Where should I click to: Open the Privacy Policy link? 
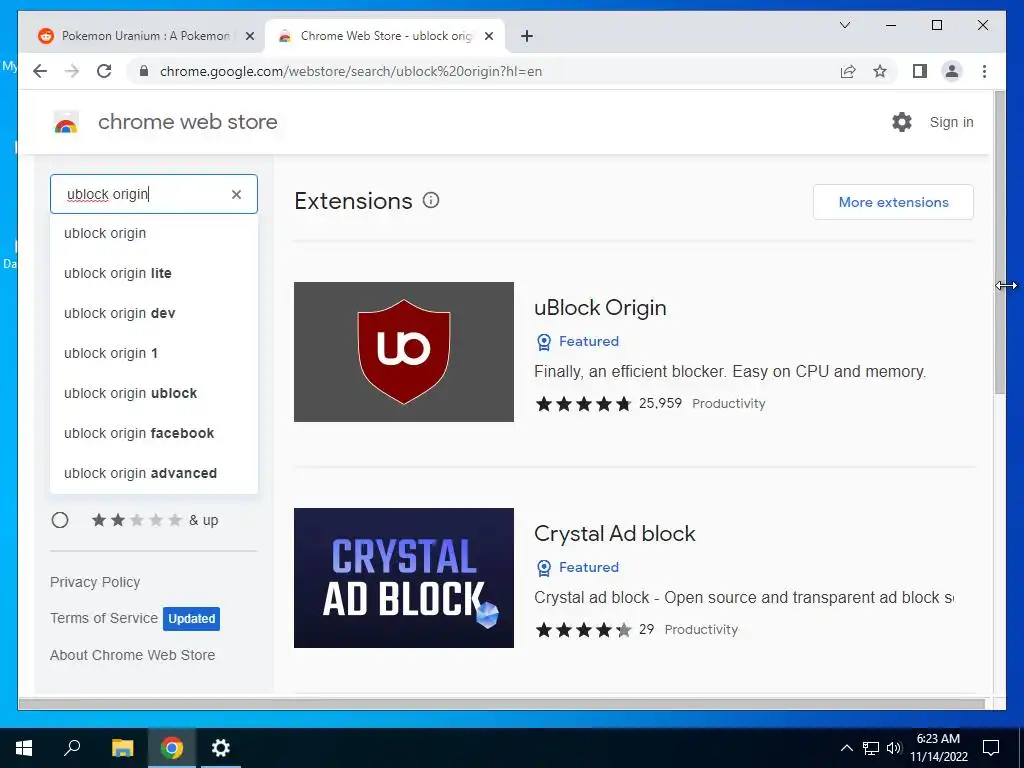(95, 582)
